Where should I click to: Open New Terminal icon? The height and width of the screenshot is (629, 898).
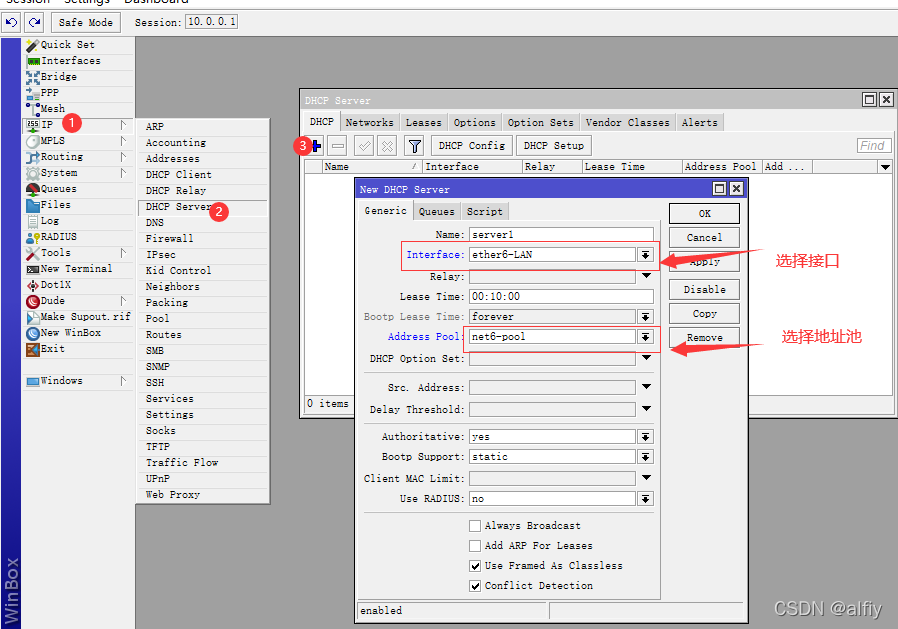click(x=33, y=269)
